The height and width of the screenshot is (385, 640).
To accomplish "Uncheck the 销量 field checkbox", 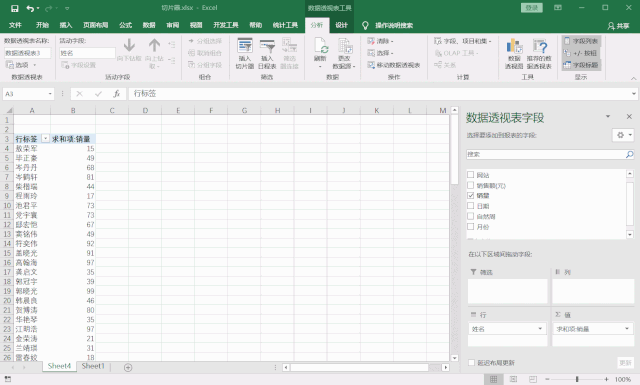I will (x=471, y=196).
